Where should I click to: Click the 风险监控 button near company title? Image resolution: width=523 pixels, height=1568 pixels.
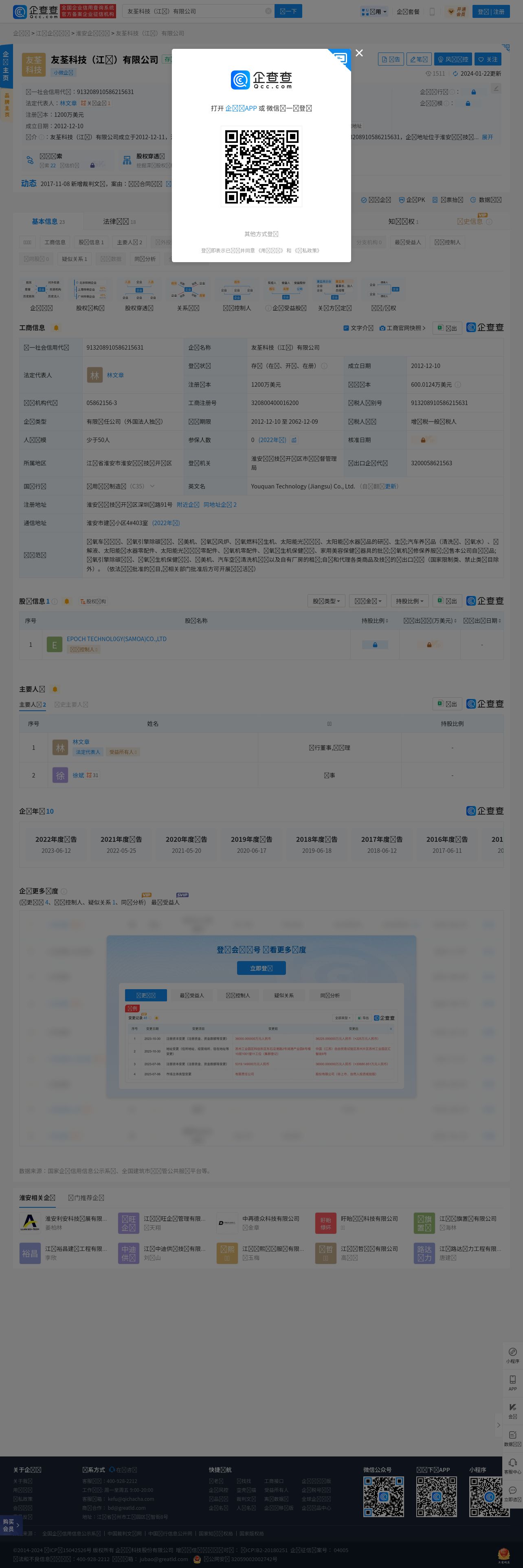point(453,59)
